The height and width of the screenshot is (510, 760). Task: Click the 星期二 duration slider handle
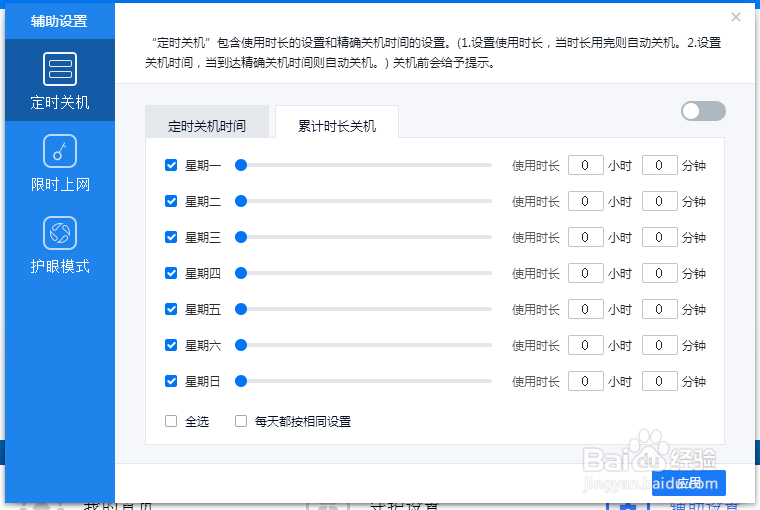point(241,201)
